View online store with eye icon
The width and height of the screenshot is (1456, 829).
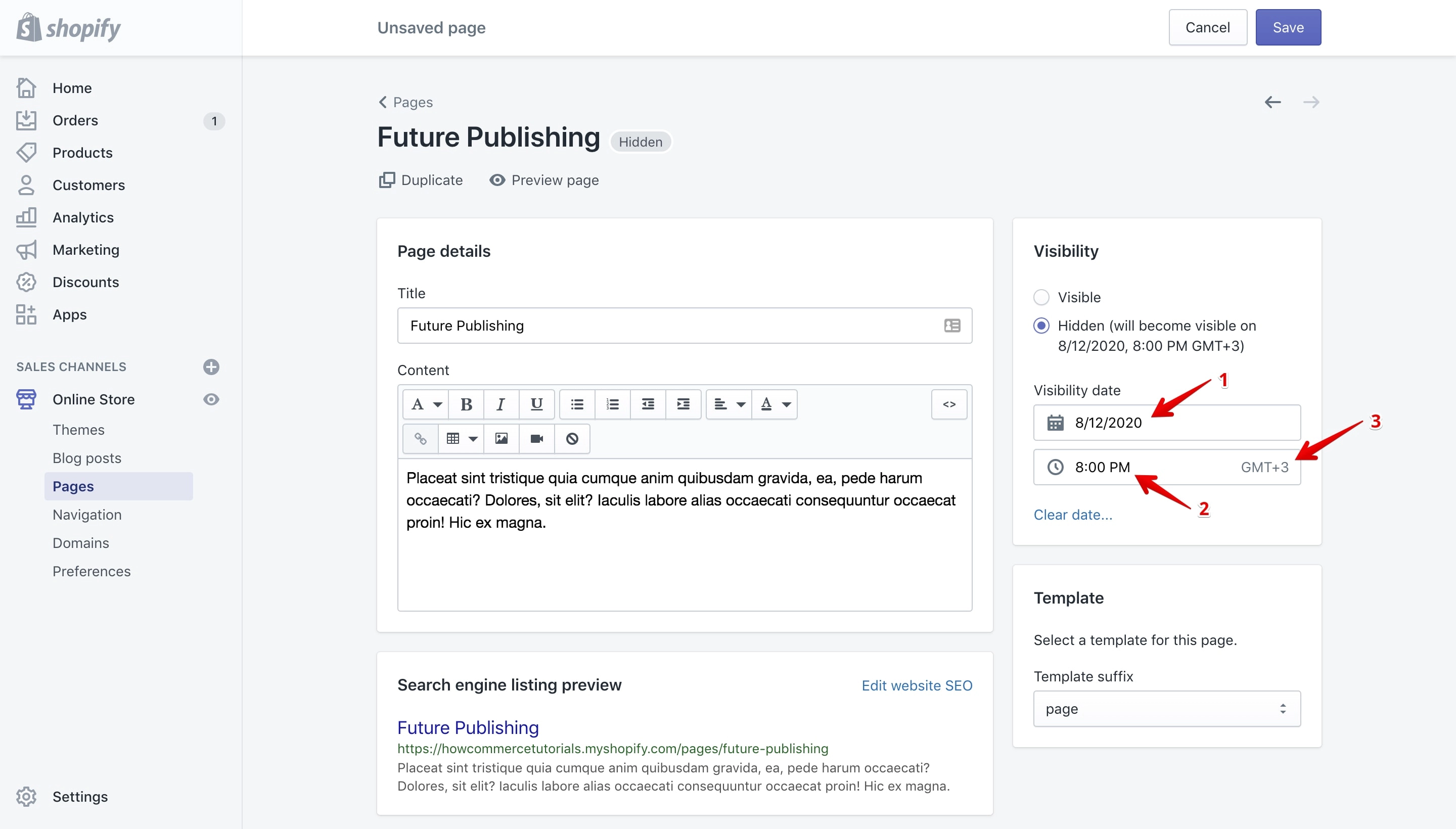[211, 399]
